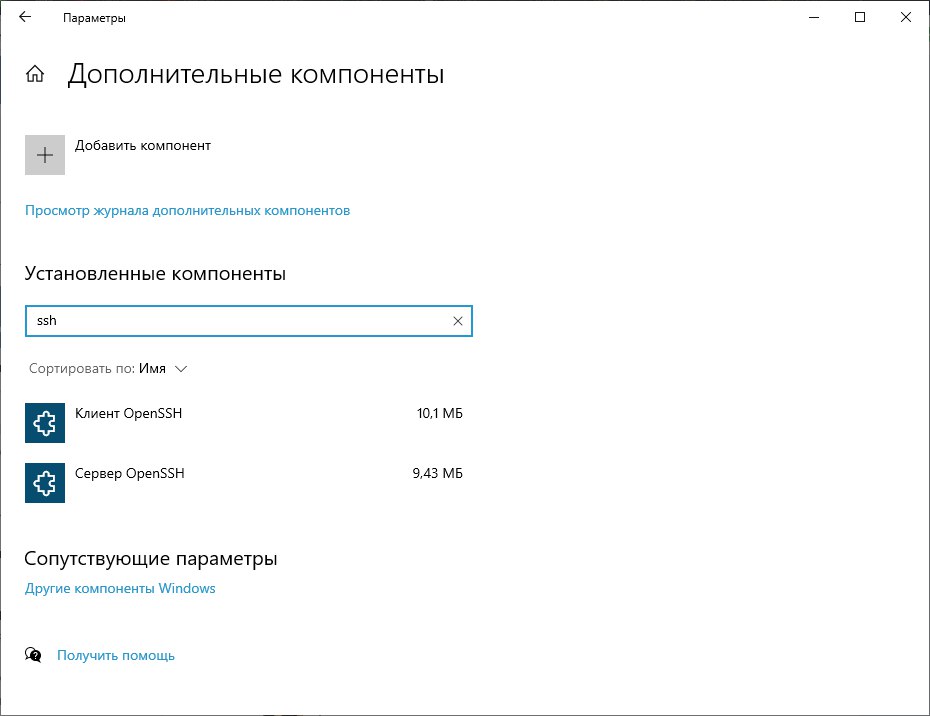Screen dimensions: 930x716
Task: Click the plus icon to add a component
Action: tap(45, 155)
